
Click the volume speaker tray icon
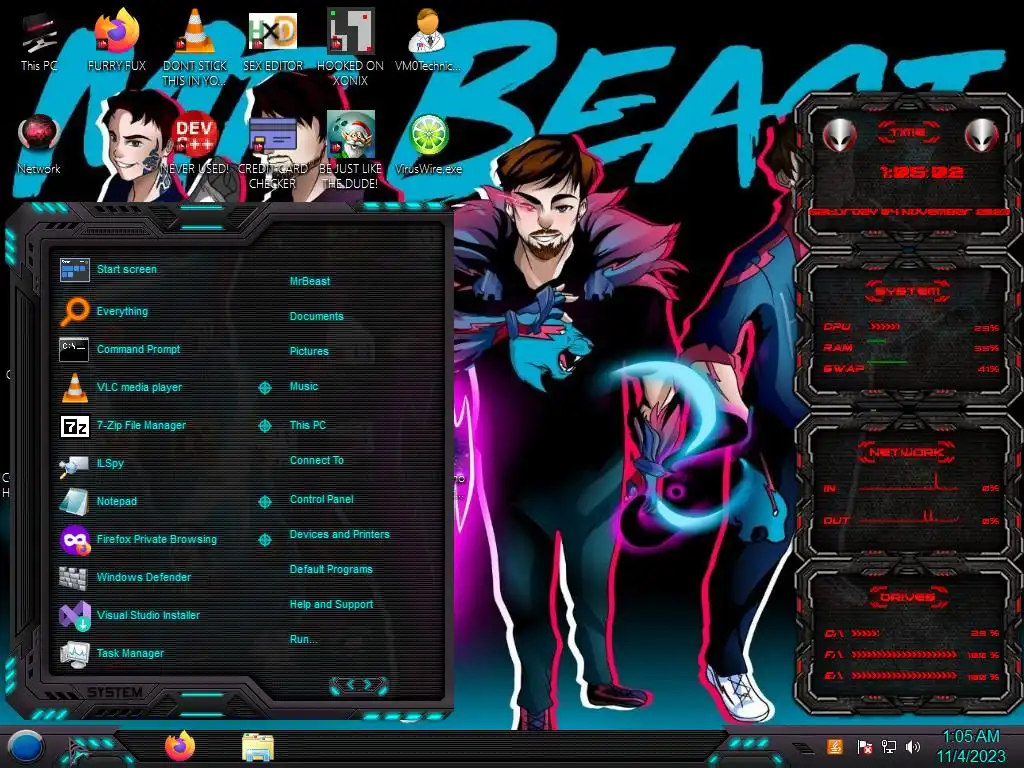(x=912, y=746)
